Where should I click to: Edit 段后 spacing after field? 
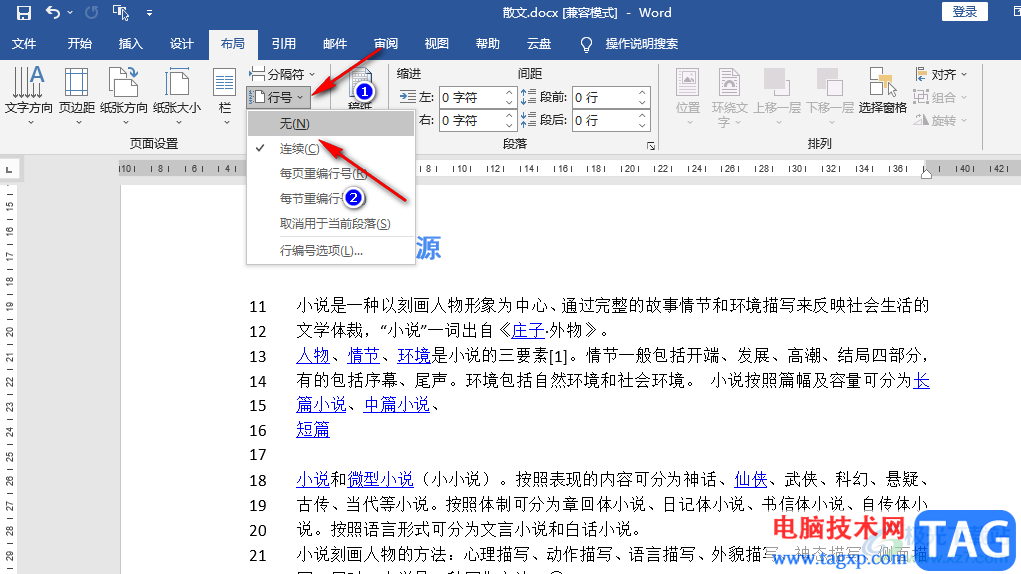[x=604, y=120]
